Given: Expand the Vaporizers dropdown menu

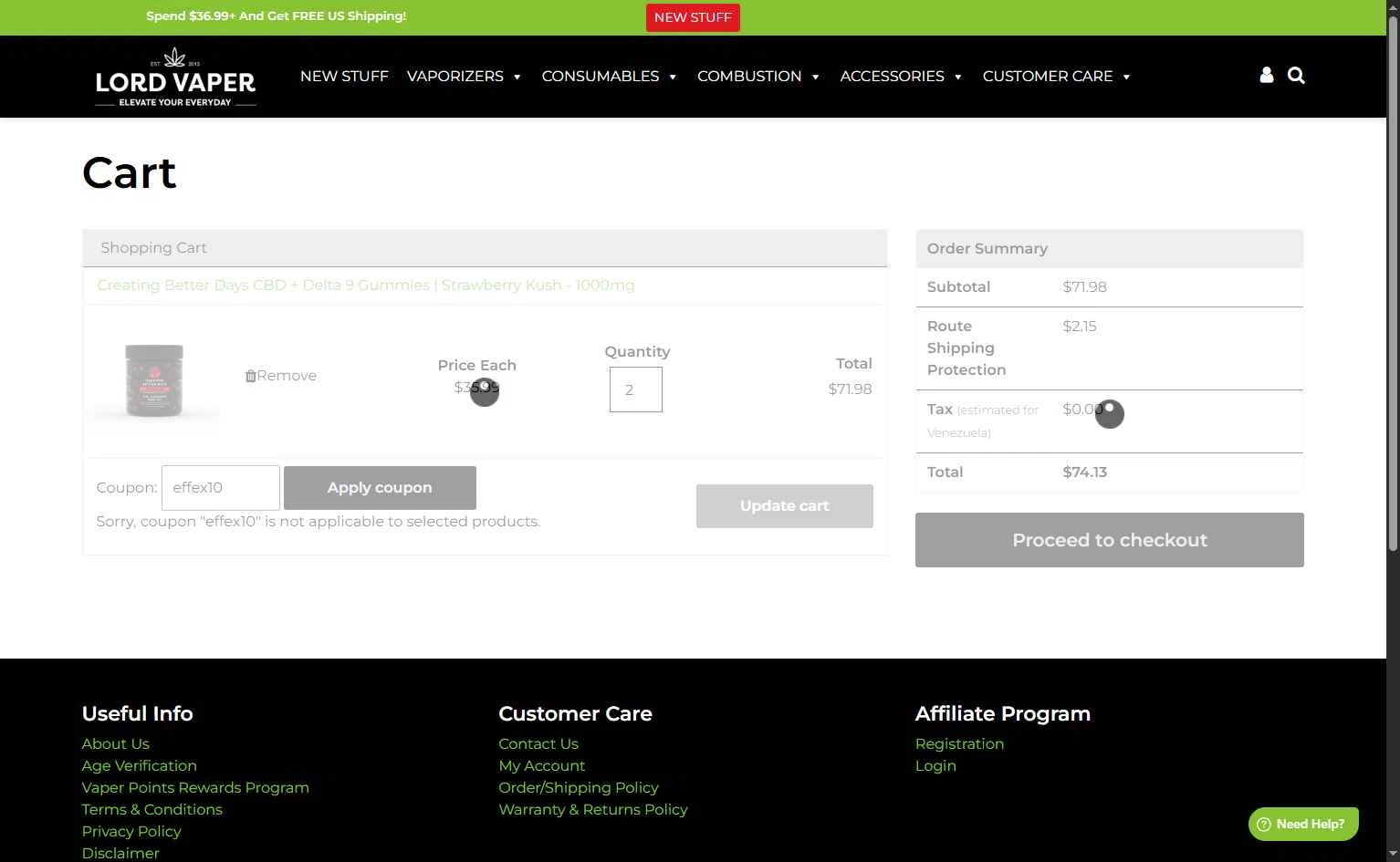Looking at the screenshot, I should pos(465,77).
